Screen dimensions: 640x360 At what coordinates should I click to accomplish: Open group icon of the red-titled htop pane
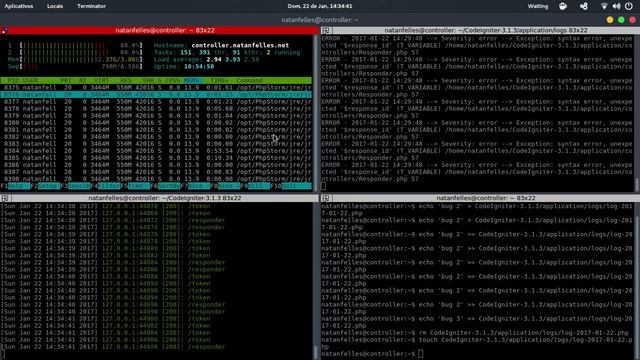click(4, 30)
